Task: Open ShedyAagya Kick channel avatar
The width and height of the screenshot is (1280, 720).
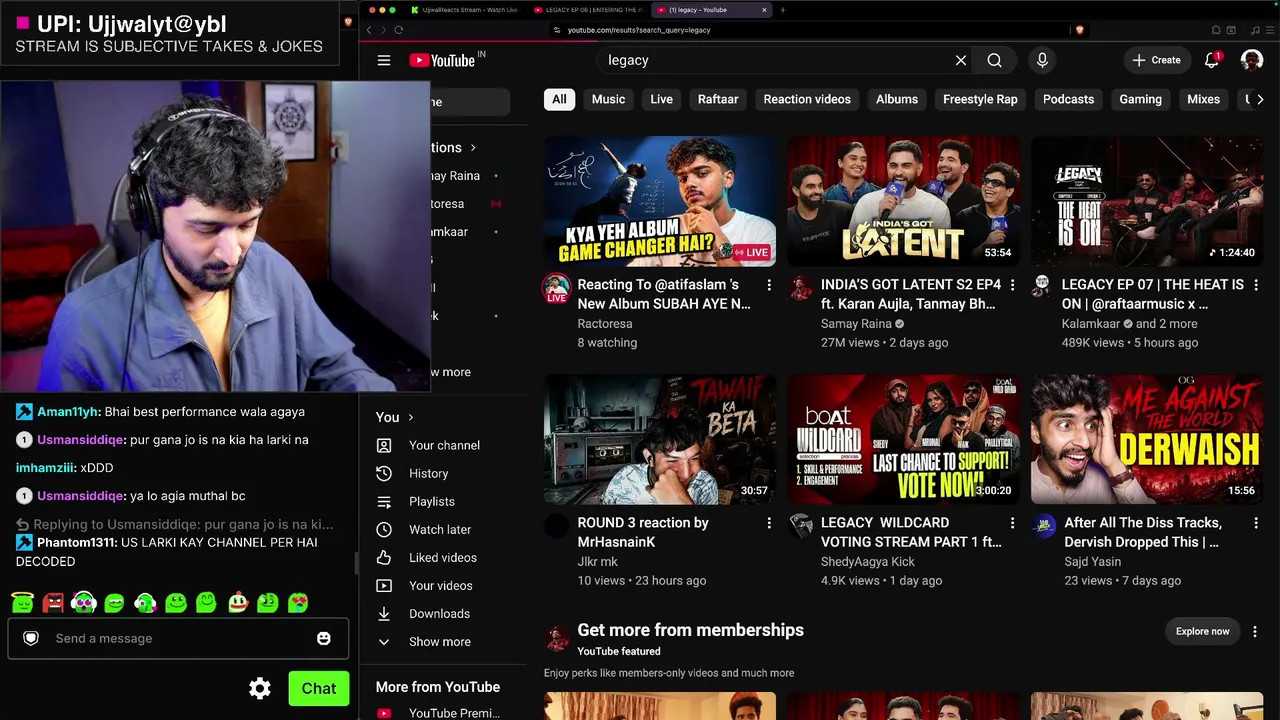Action: (800, 526)
